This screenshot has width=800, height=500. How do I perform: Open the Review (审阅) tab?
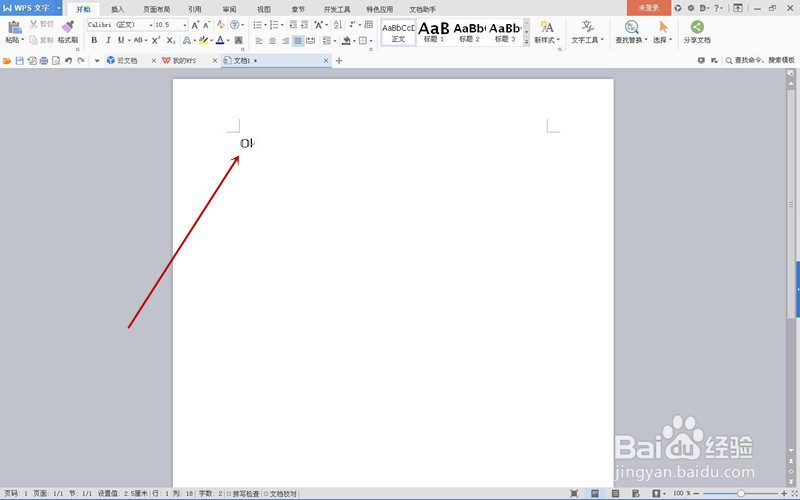click(x=230, y=9)
